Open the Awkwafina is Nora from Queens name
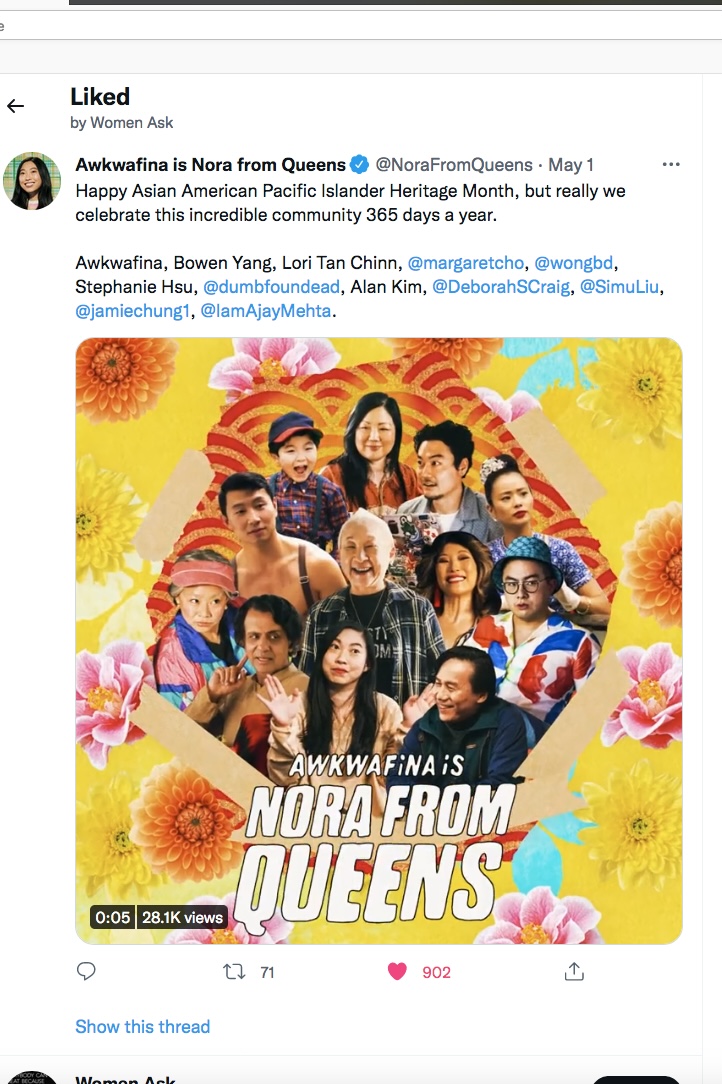 point(210,165)
